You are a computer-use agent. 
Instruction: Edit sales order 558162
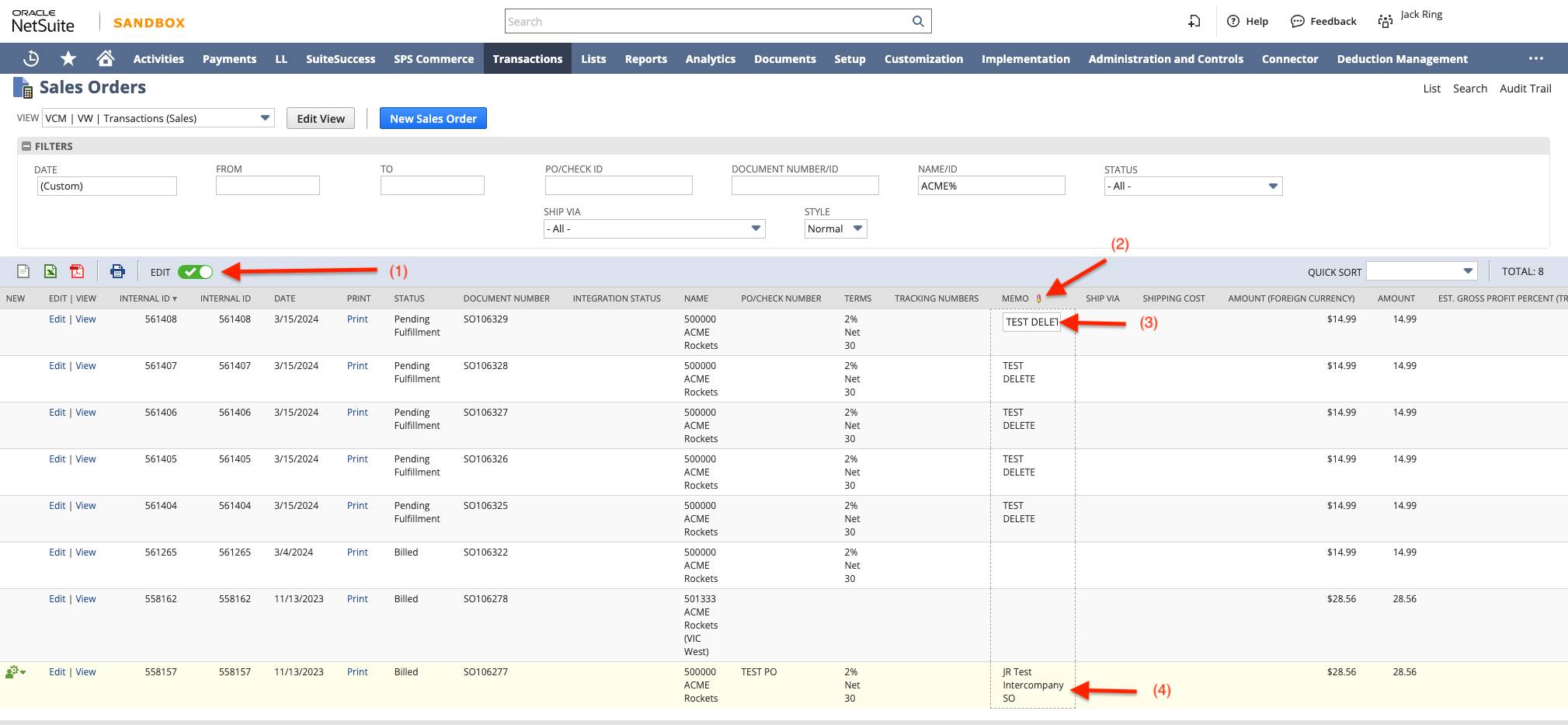click(57, 599)
